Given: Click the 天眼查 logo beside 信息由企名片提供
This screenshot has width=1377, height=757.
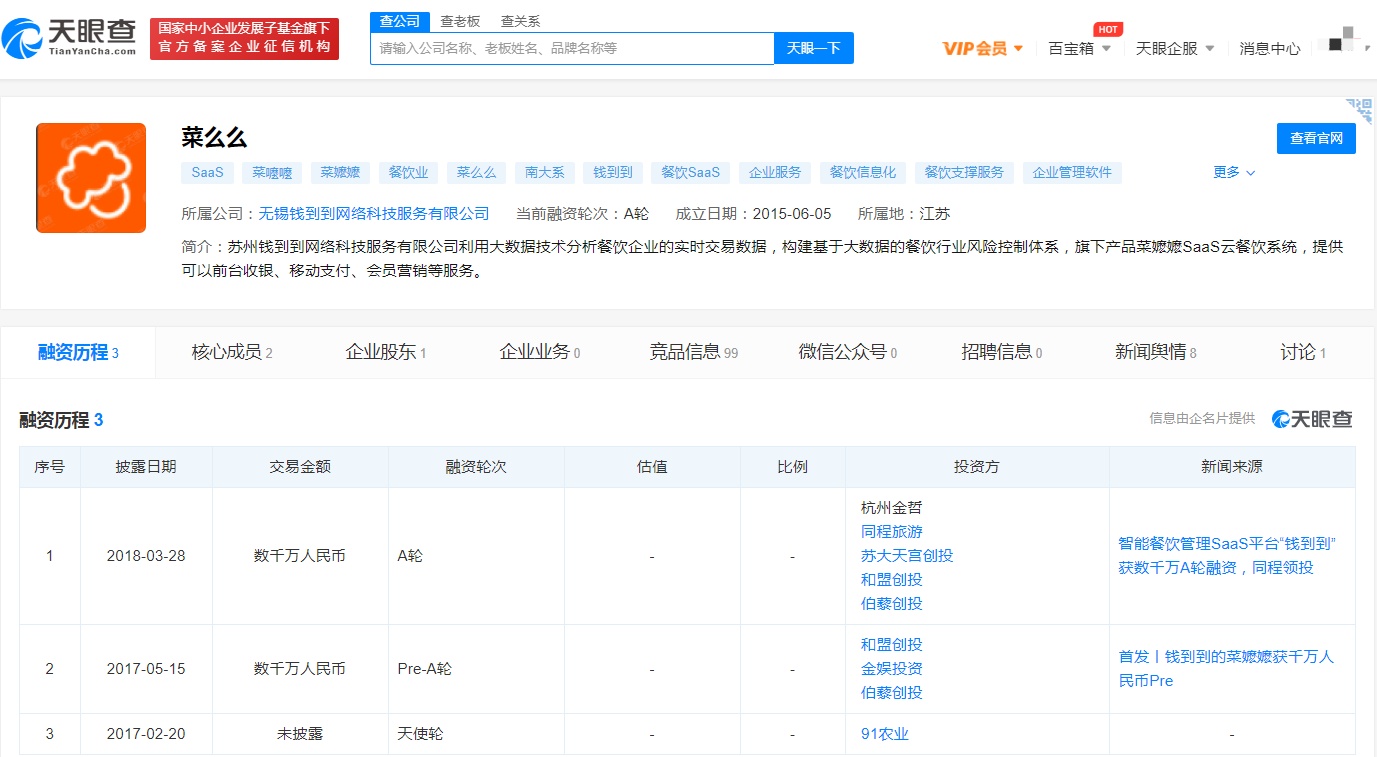Looking at the screenshot, I should coord(1312,419).
